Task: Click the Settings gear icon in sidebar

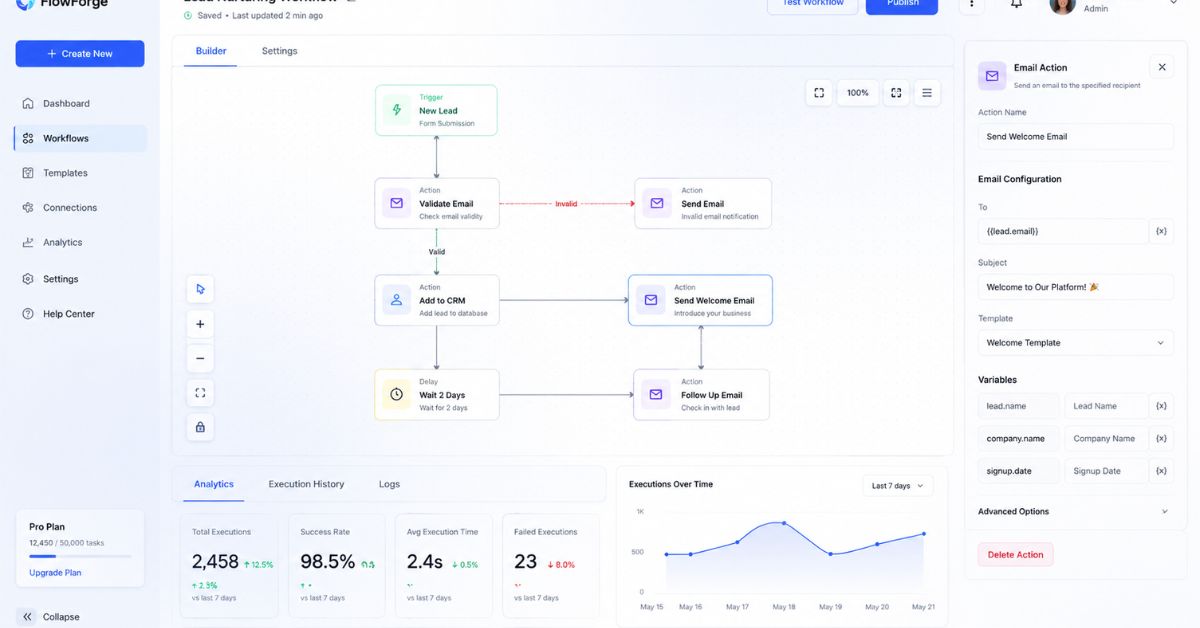Action: coord(28,279)
